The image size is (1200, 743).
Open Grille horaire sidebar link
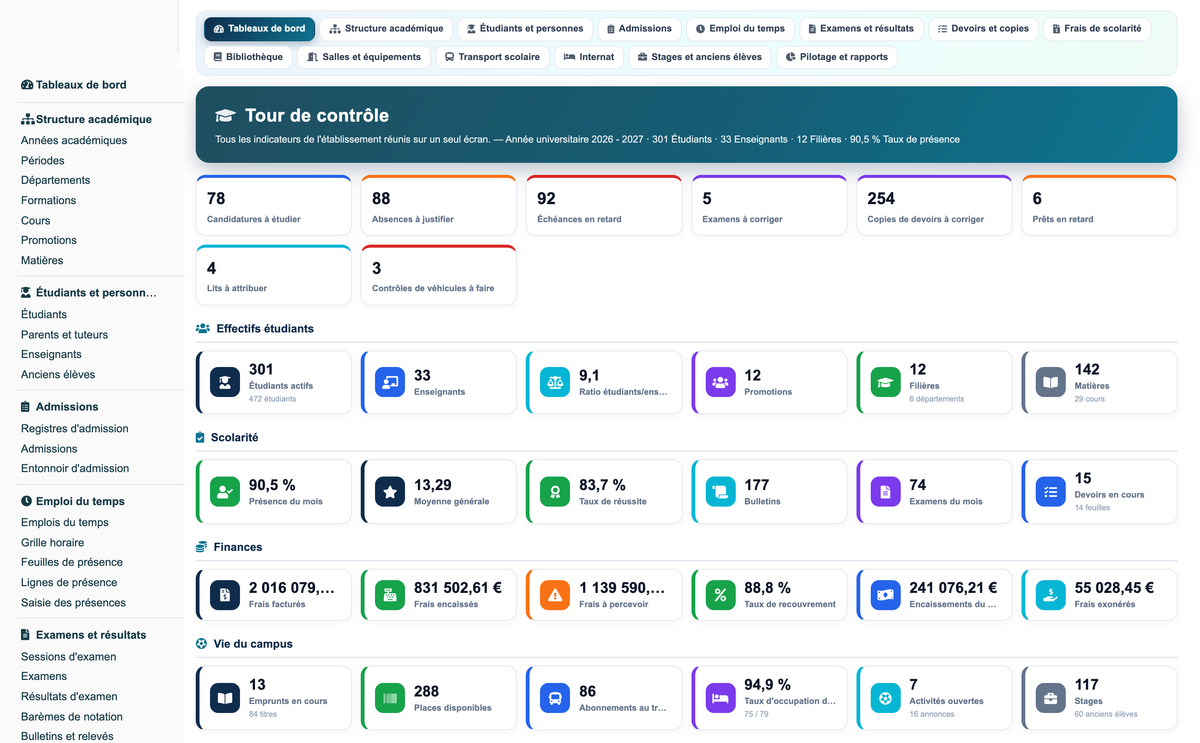coord(53,542)
